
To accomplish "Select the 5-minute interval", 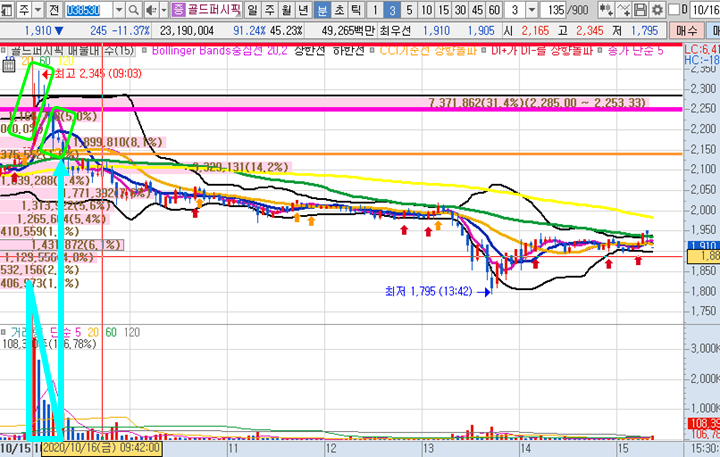I will [x=409, y=10].
